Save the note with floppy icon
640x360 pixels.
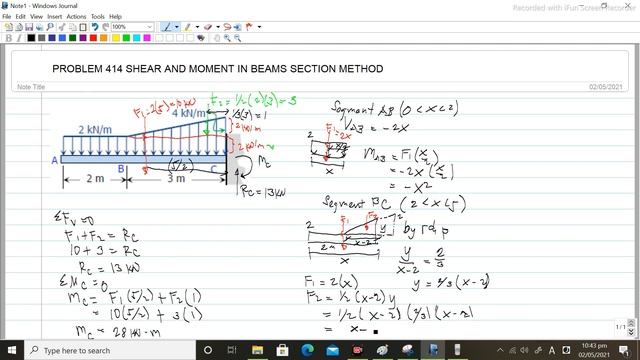[29, 27]
